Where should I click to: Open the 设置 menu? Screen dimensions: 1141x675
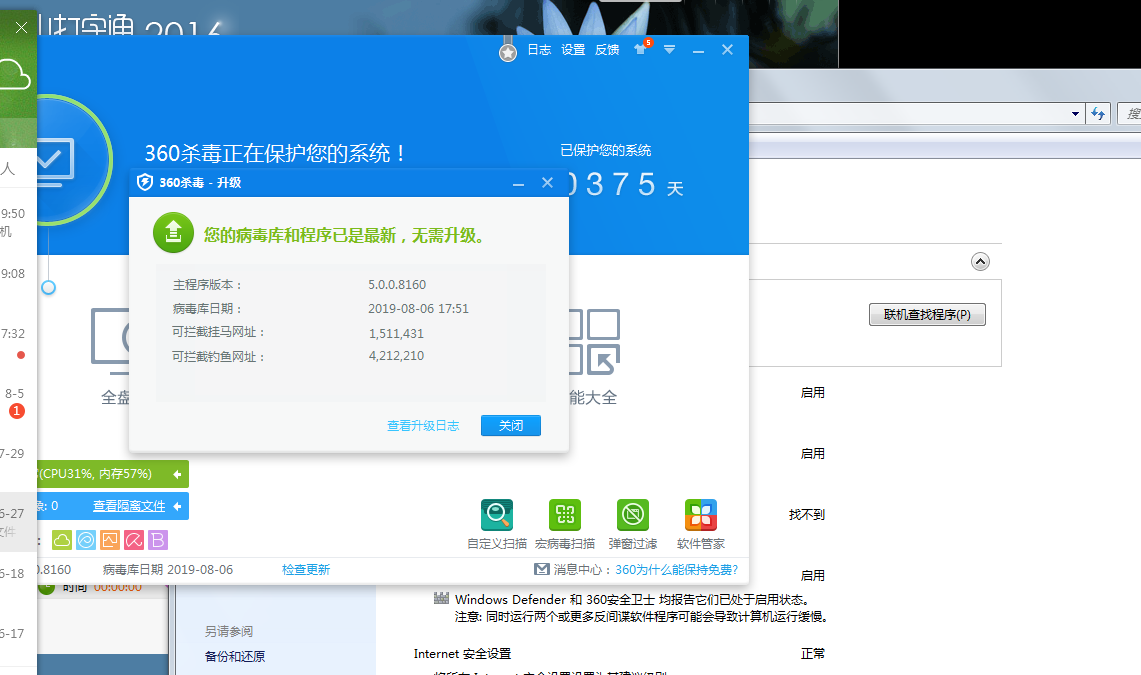(x=572, y=49)
